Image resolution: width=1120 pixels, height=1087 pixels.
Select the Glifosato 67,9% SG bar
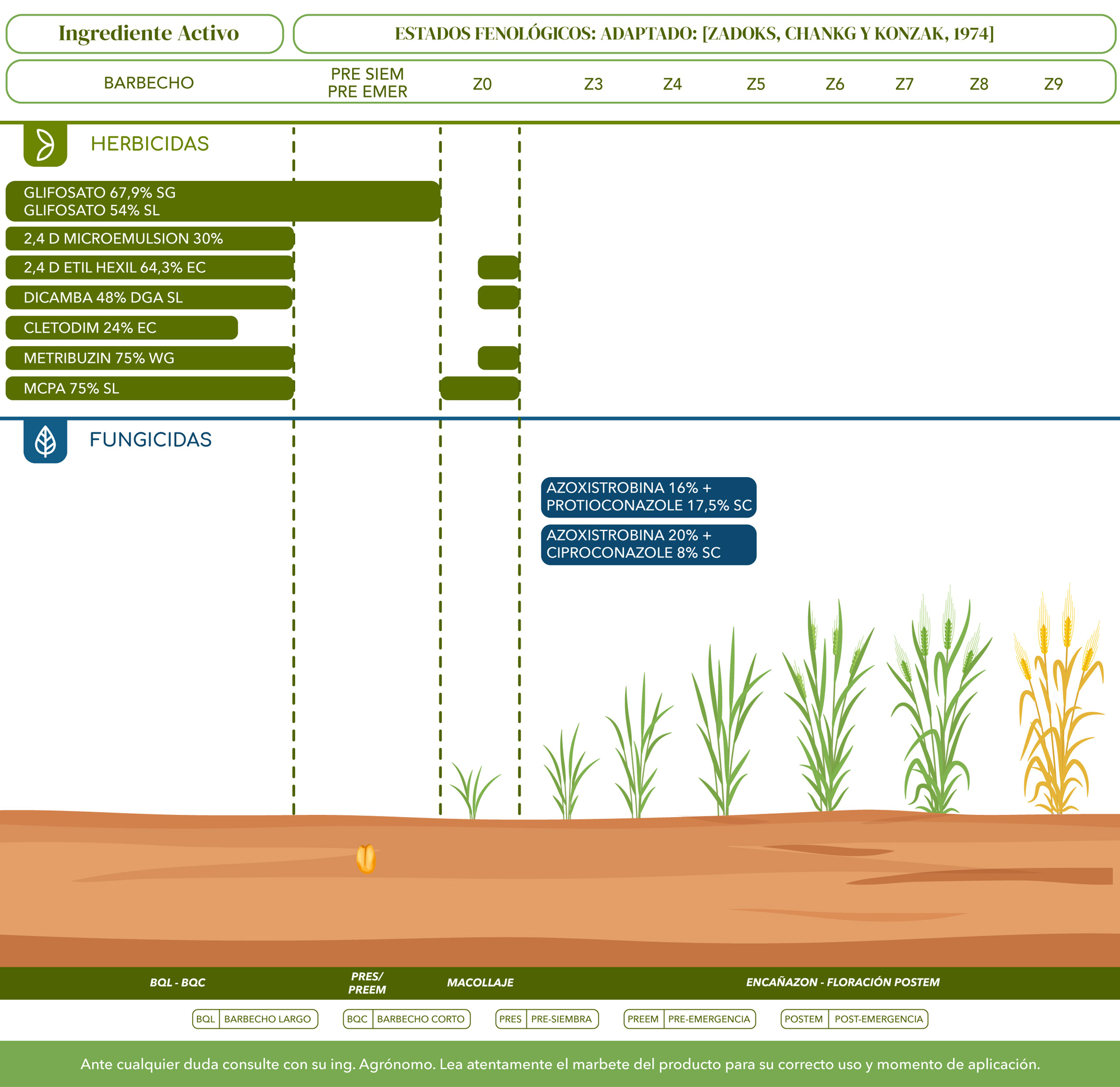point(223,201)
